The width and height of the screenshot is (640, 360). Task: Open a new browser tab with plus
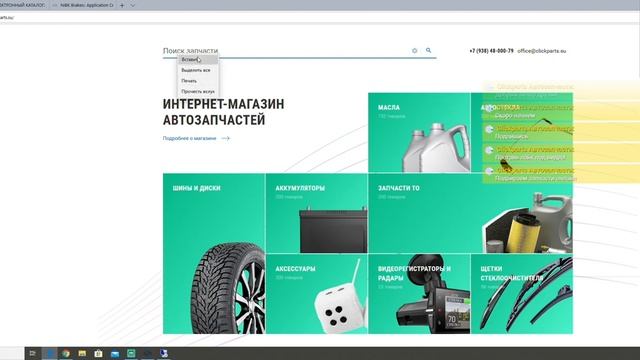click(x=122, y=5)
